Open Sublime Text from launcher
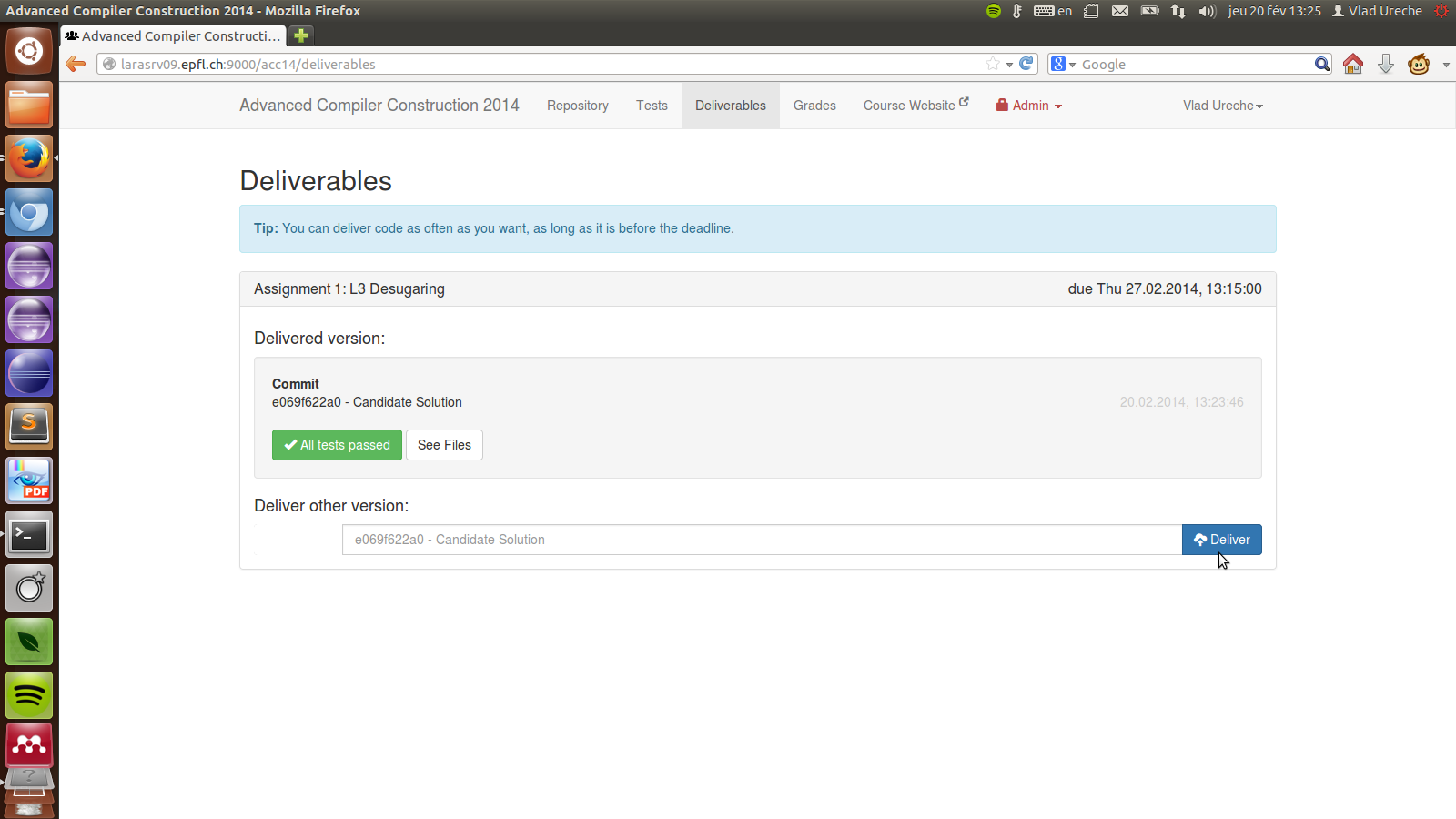This screenshot has height=819, width=1456. [x=29, y=427]
